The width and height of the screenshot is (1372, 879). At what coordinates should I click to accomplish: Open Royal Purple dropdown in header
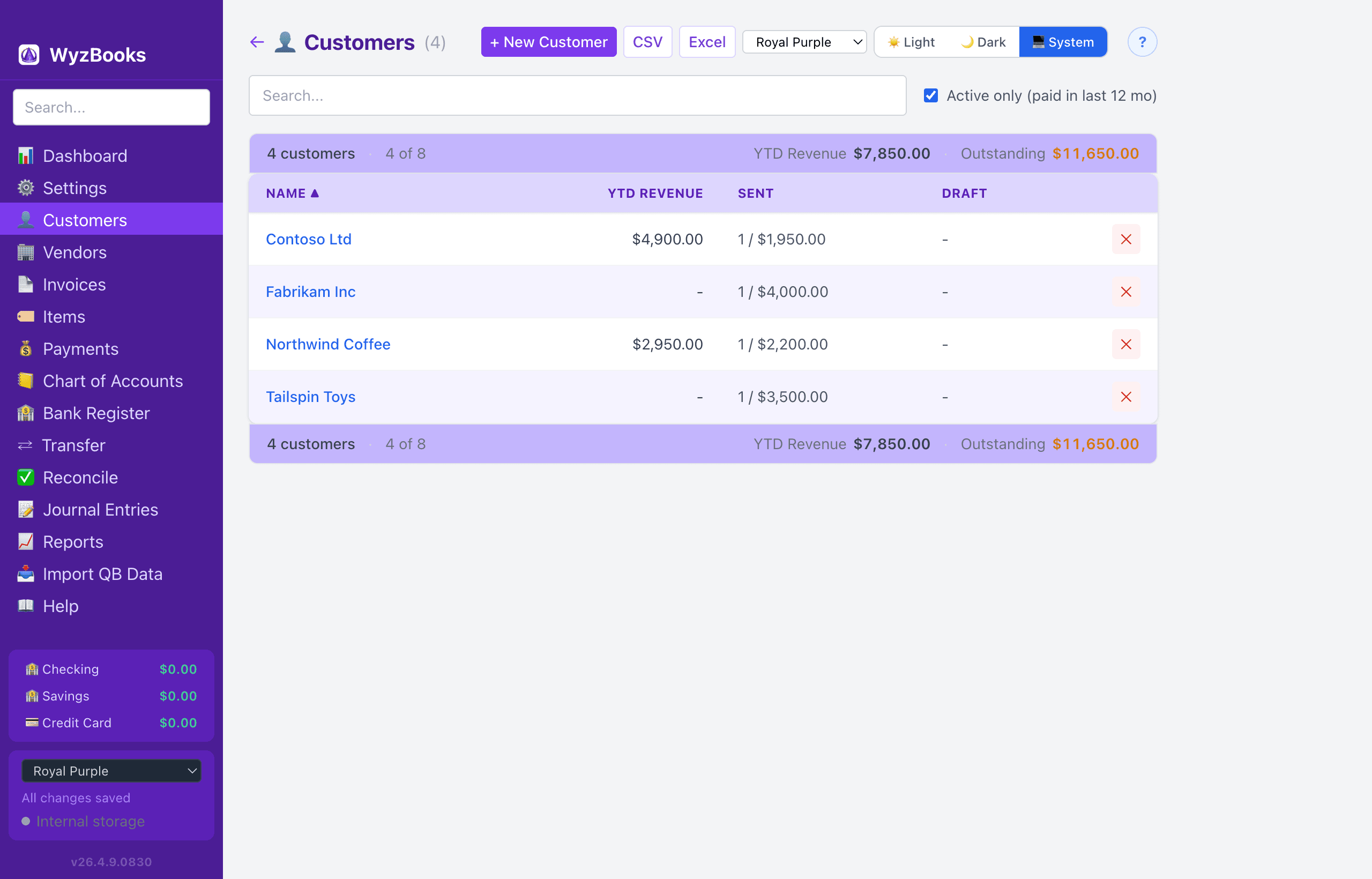click(803, 42)
